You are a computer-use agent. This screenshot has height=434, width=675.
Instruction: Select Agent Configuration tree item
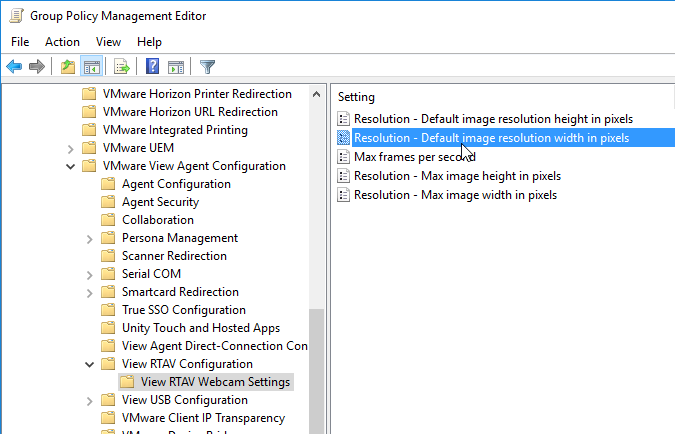[x=176, y=184]
